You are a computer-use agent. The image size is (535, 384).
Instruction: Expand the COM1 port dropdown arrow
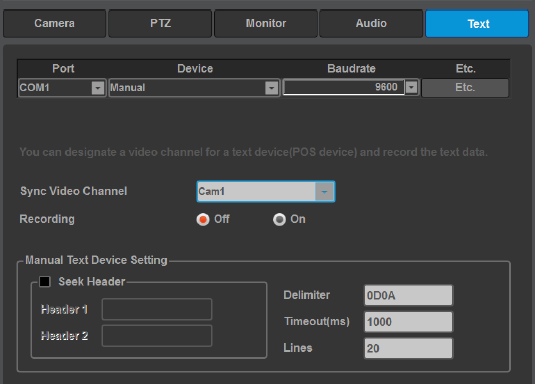click(x=98, y=88)
